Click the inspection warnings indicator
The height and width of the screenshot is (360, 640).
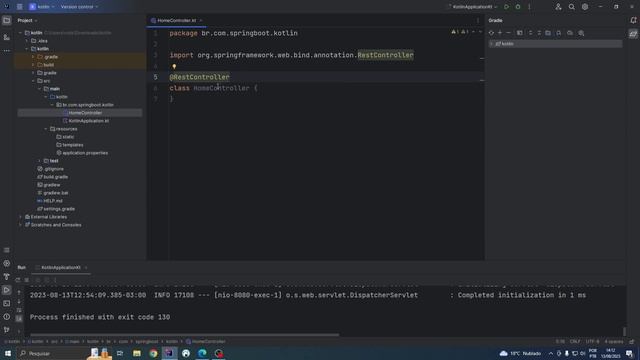[460, 32]
